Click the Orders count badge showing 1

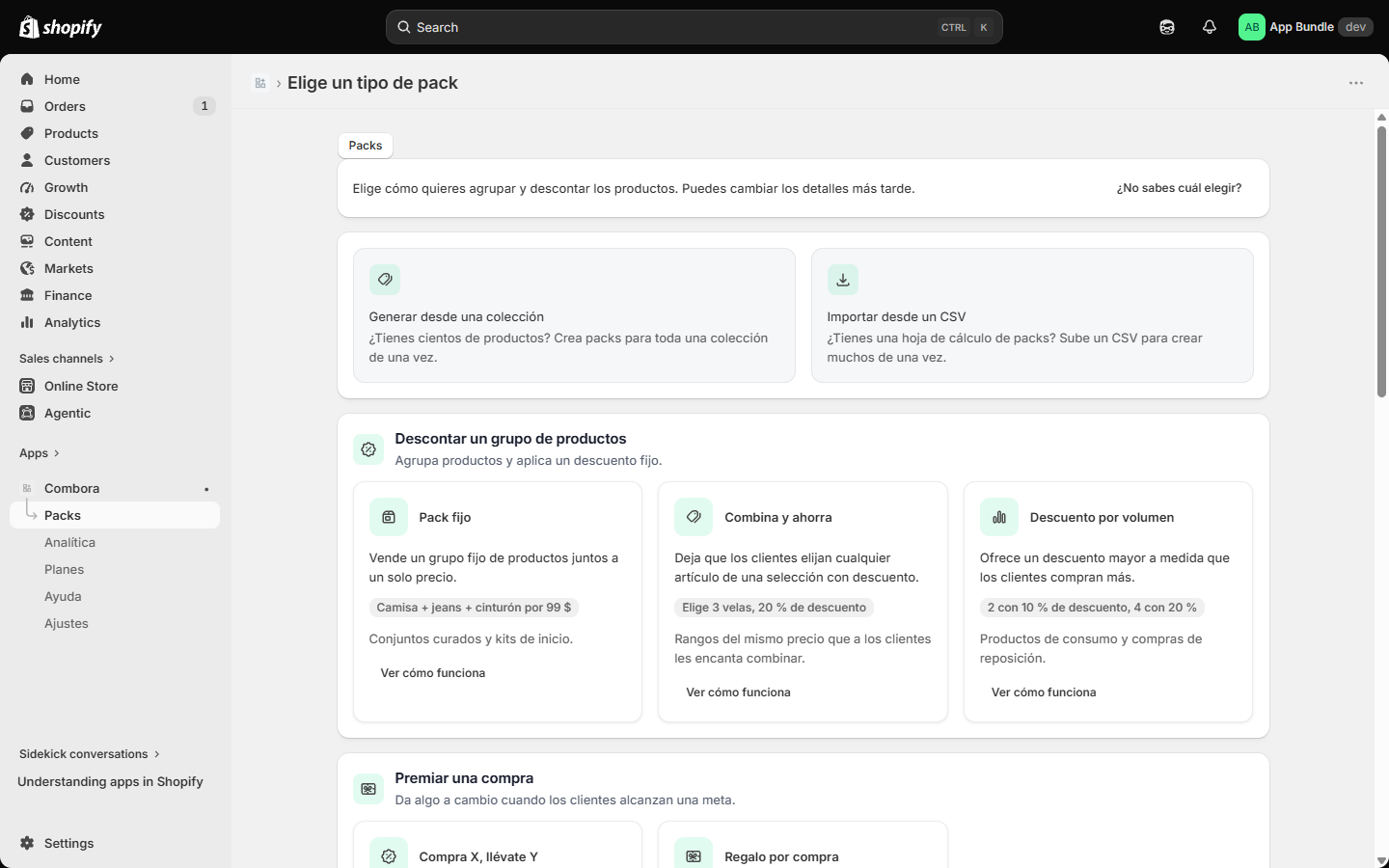(x=204, y=106)
